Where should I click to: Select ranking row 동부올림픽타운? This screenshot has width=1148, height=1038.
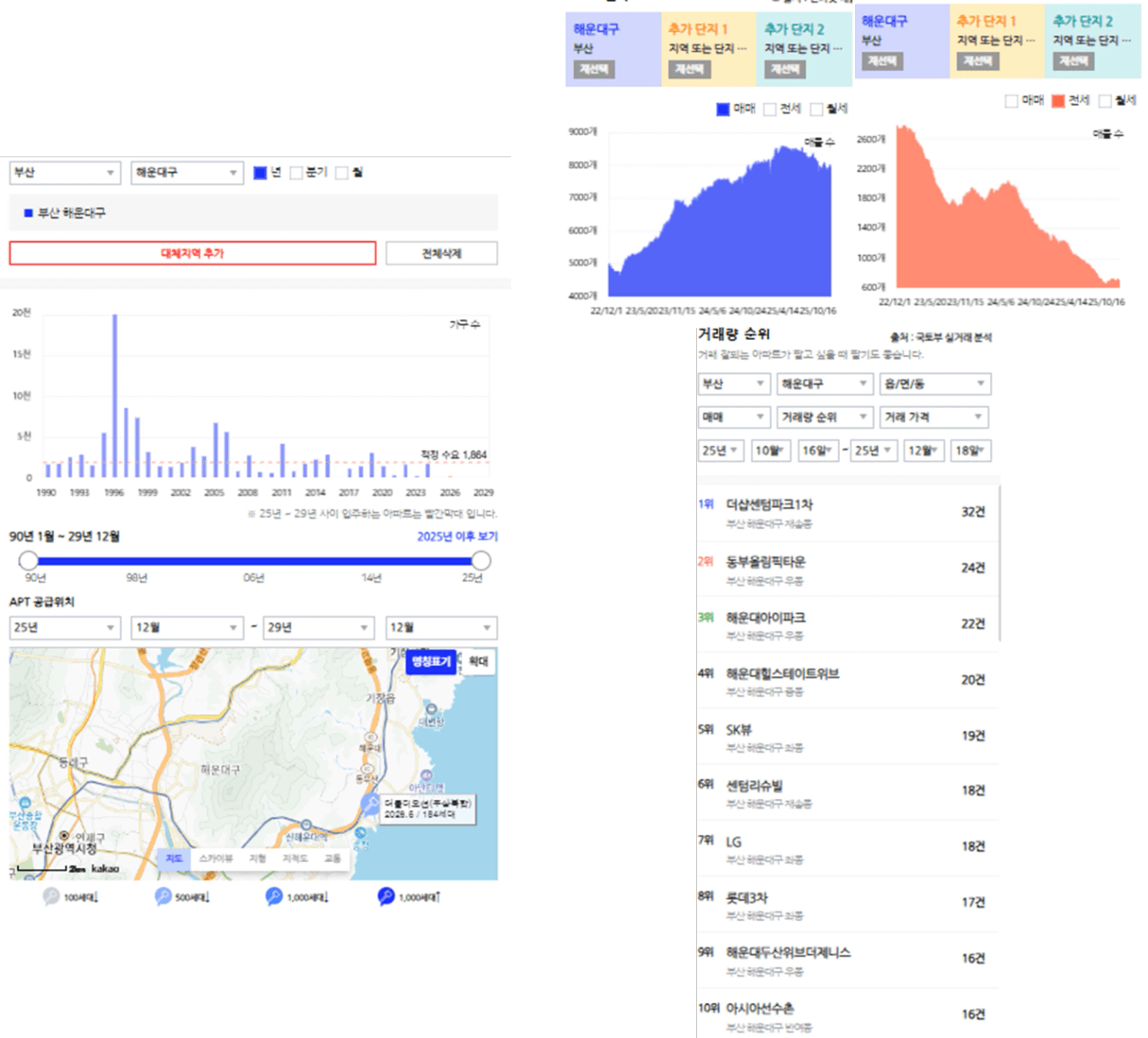(847, 570)
